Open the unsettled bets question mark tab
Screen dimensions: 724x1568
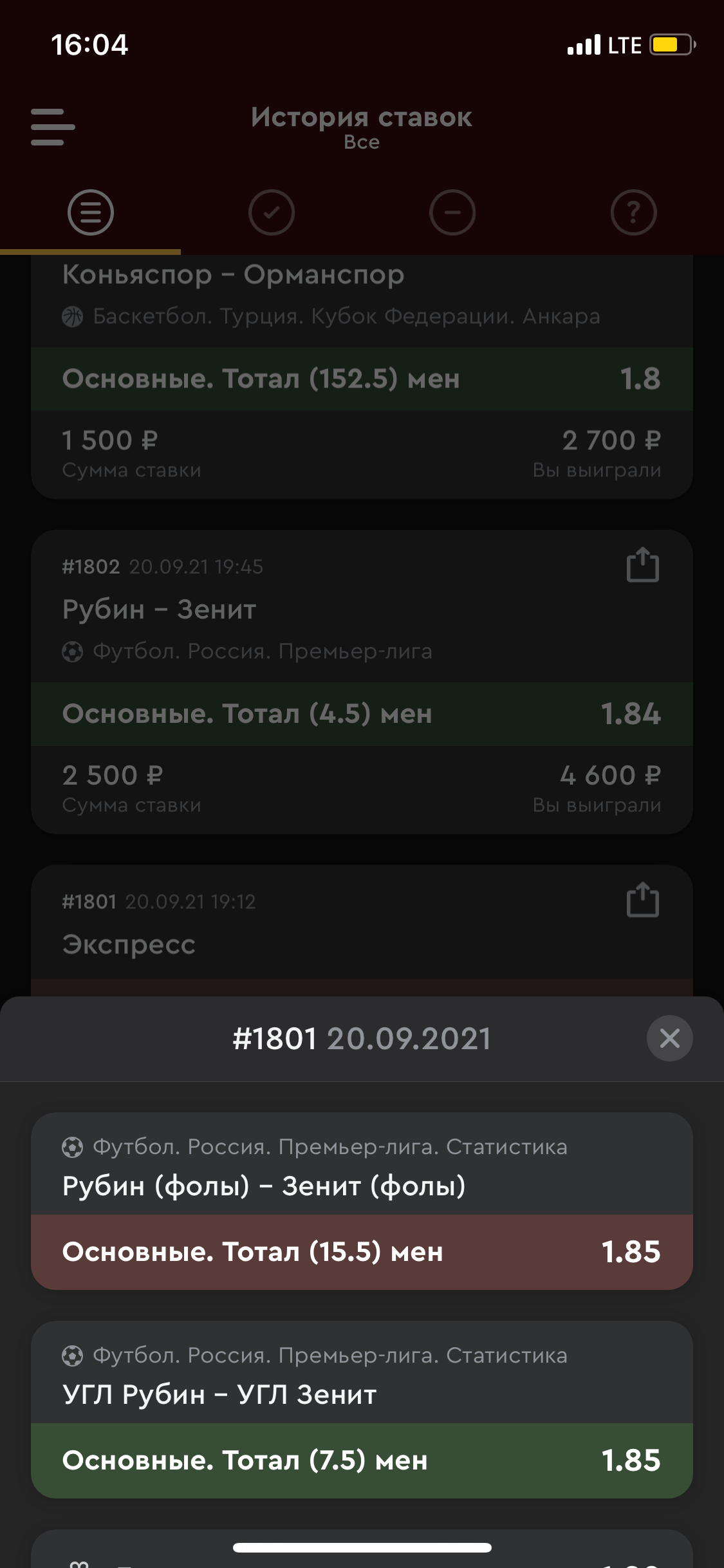coord(633,212)
